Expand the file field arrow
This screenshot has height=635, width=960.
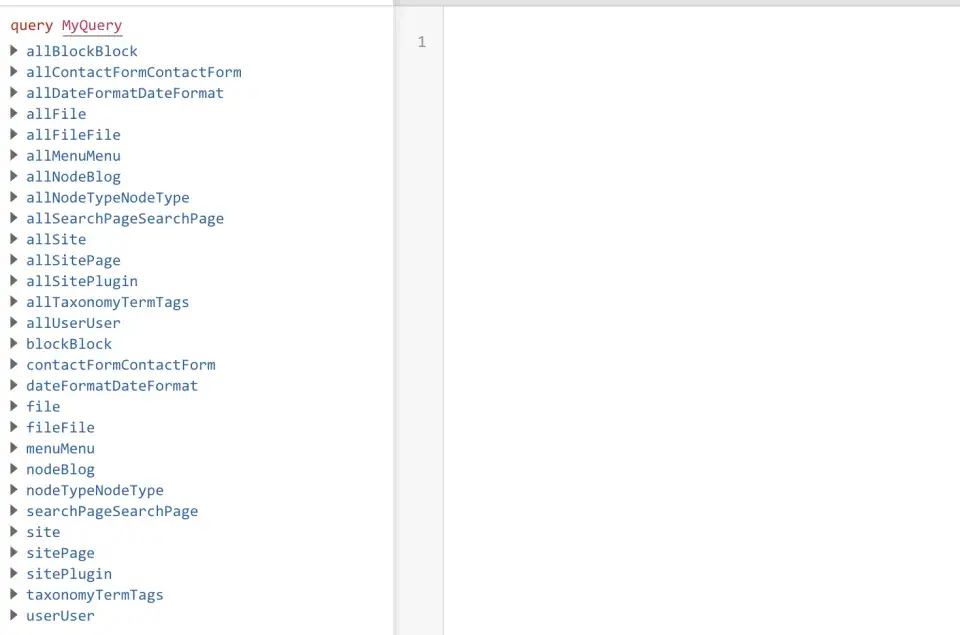(13, 405)
